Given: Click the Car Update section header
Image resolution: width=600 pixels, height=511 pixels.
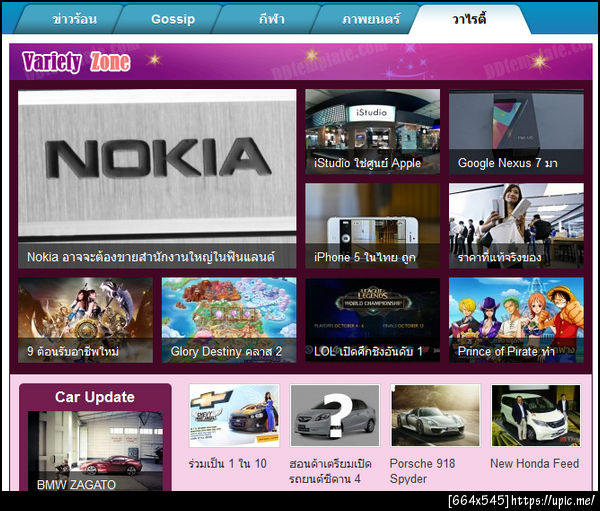Looking at the screenshot, I should pos(95,397).
